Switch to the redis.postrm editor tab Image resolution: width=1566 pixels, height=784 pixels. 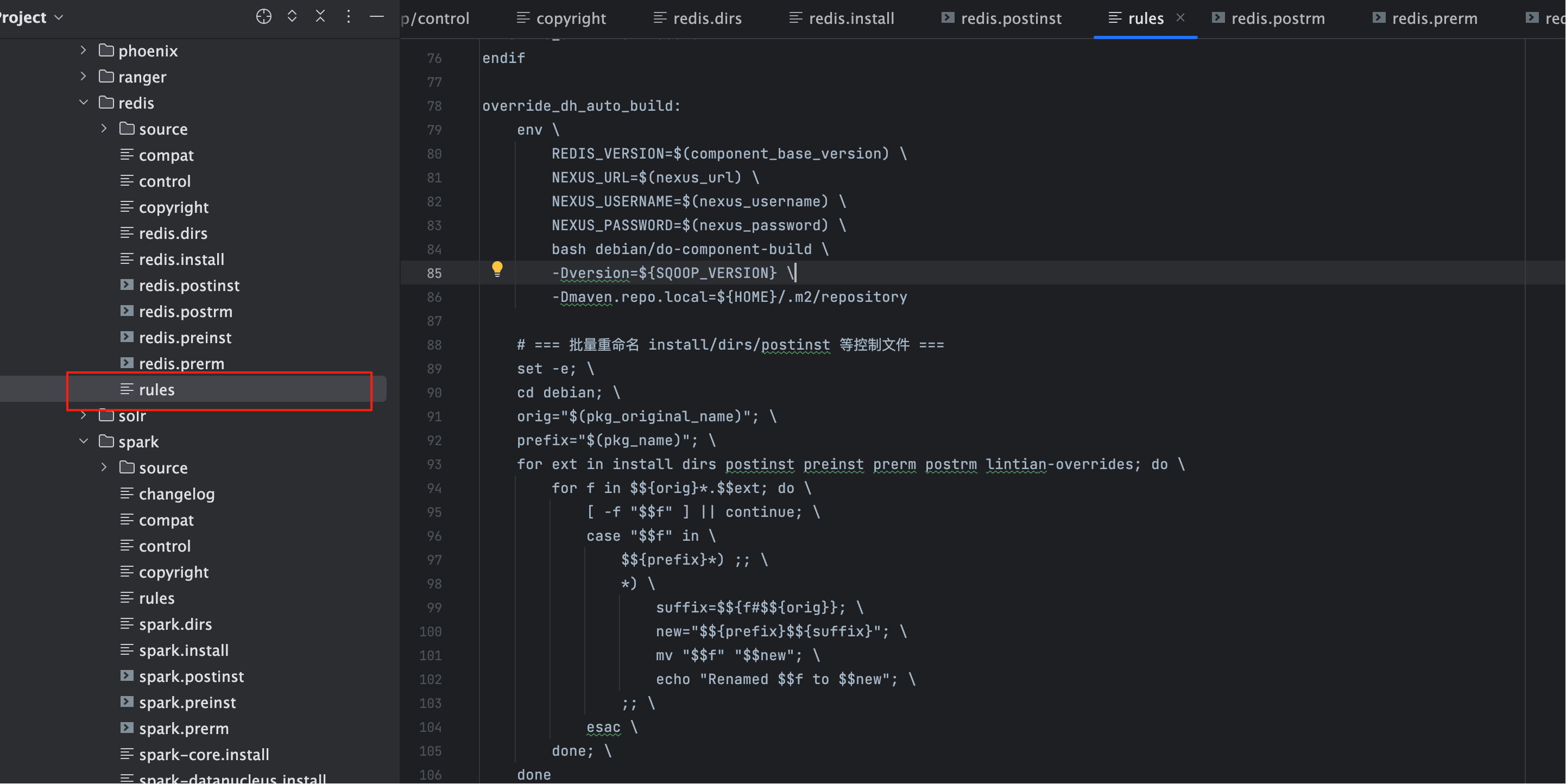point(1269,18)
